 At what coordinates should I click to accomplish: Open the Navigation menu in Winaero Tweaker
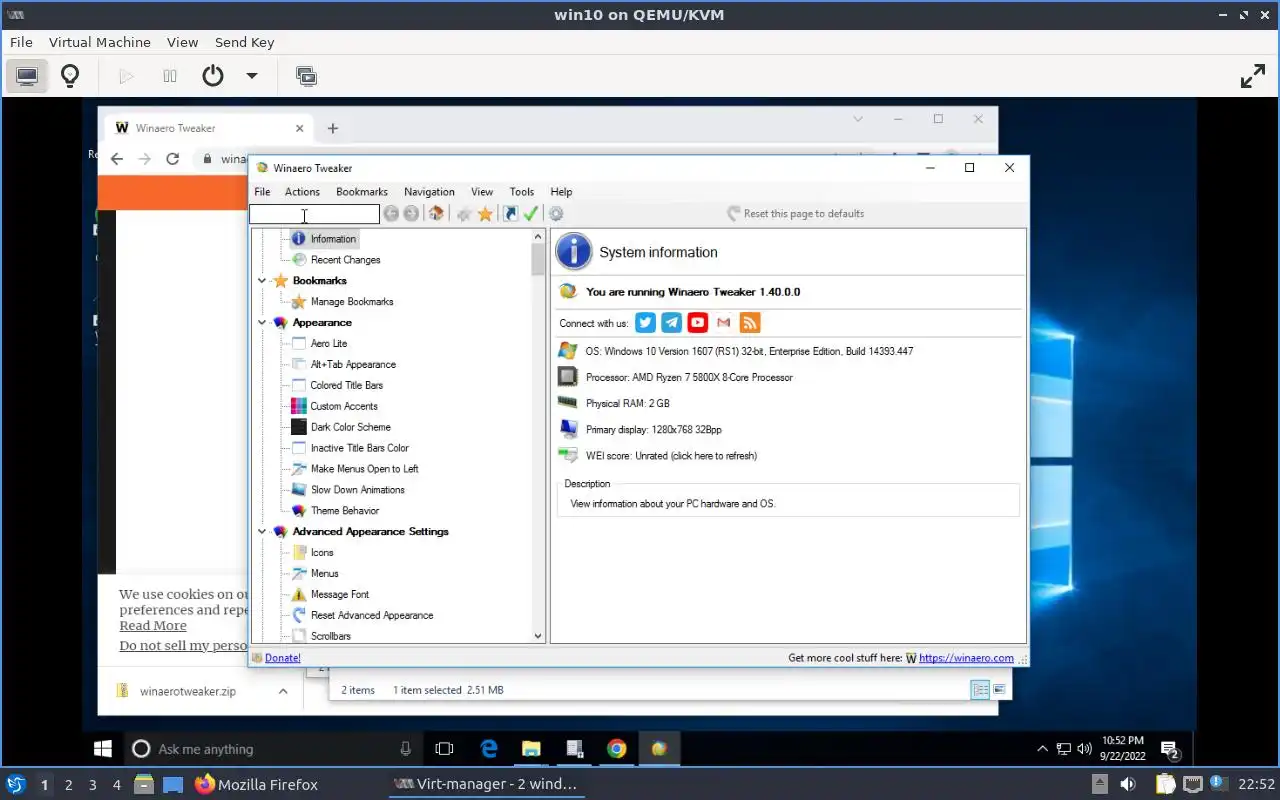[x=429, y=192]
